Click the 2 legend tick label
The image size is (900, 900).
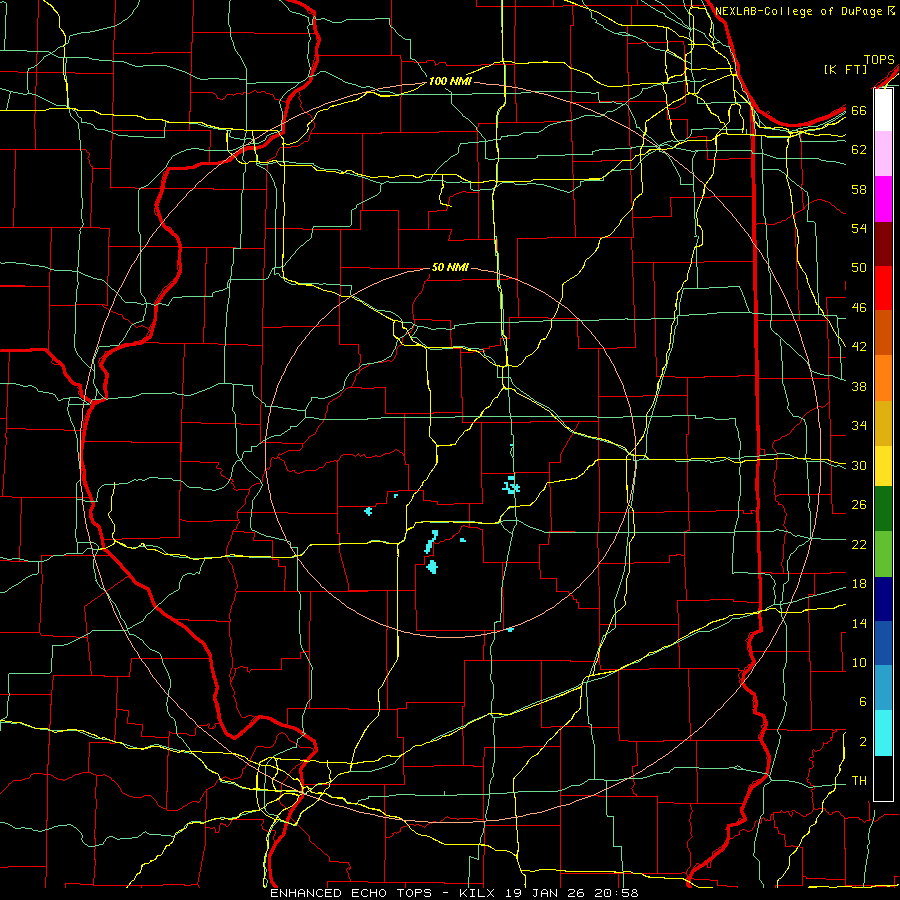pyautogui.click(x=862, y=742)
